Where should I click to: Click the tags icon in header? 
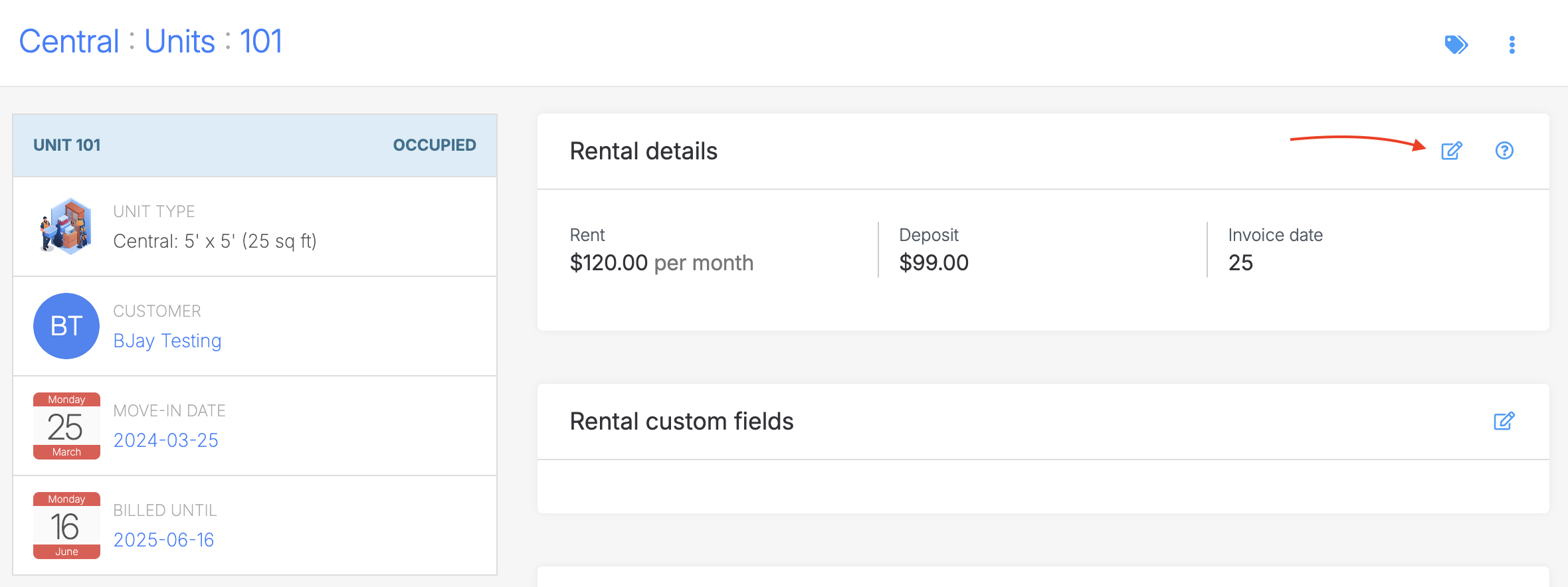1456,44
